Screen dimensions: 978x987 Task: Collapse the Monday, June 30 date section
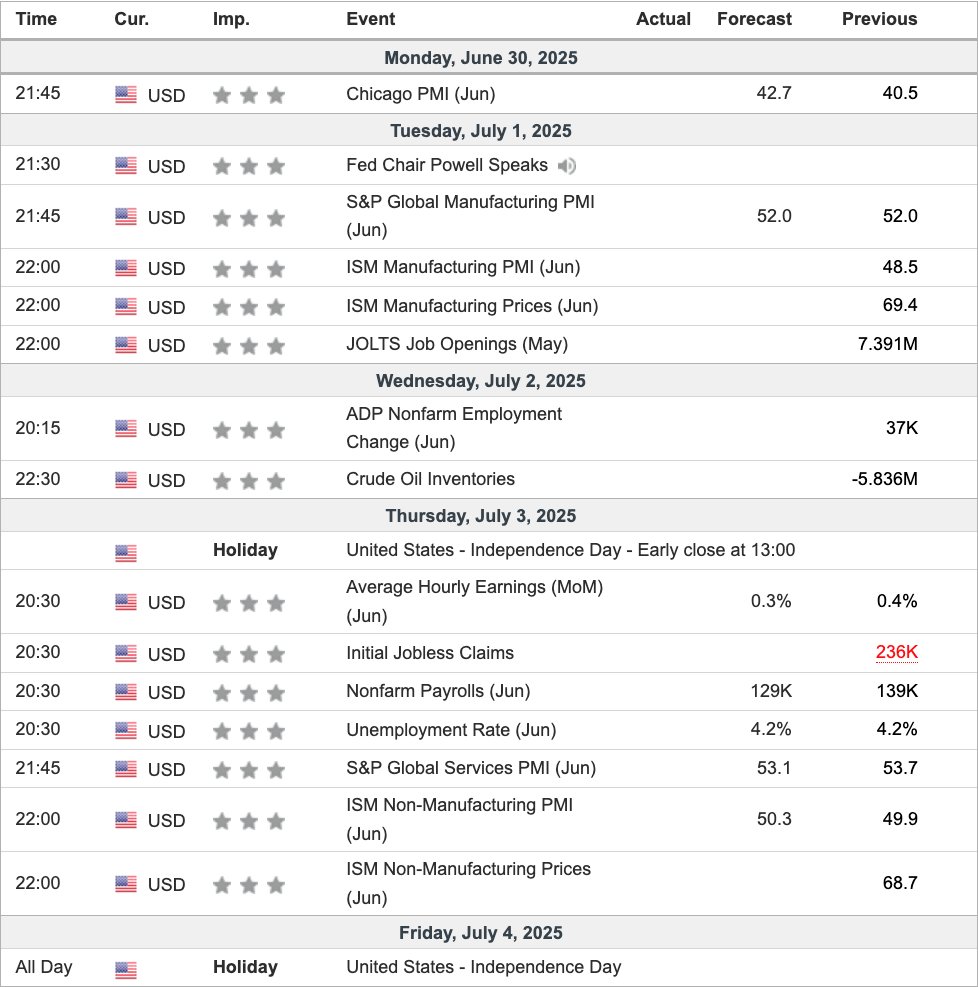(483, 58)
